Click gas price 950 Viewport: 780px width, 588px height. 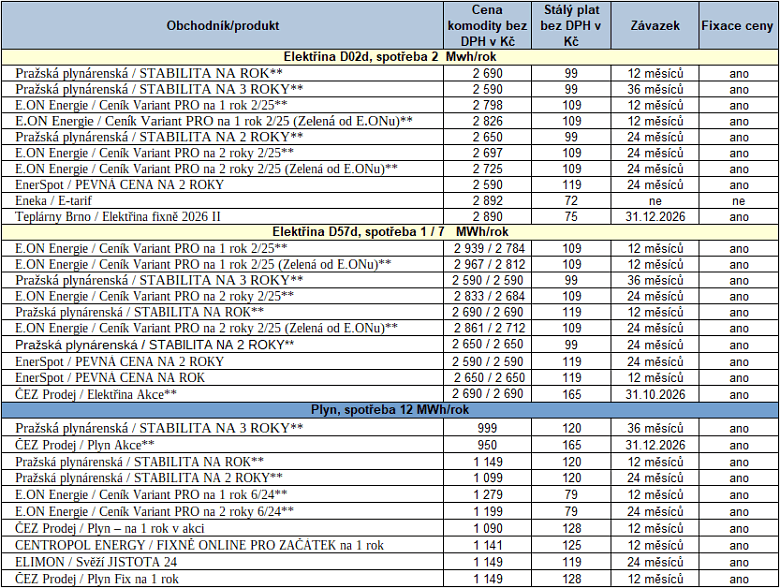pos(488,445)
